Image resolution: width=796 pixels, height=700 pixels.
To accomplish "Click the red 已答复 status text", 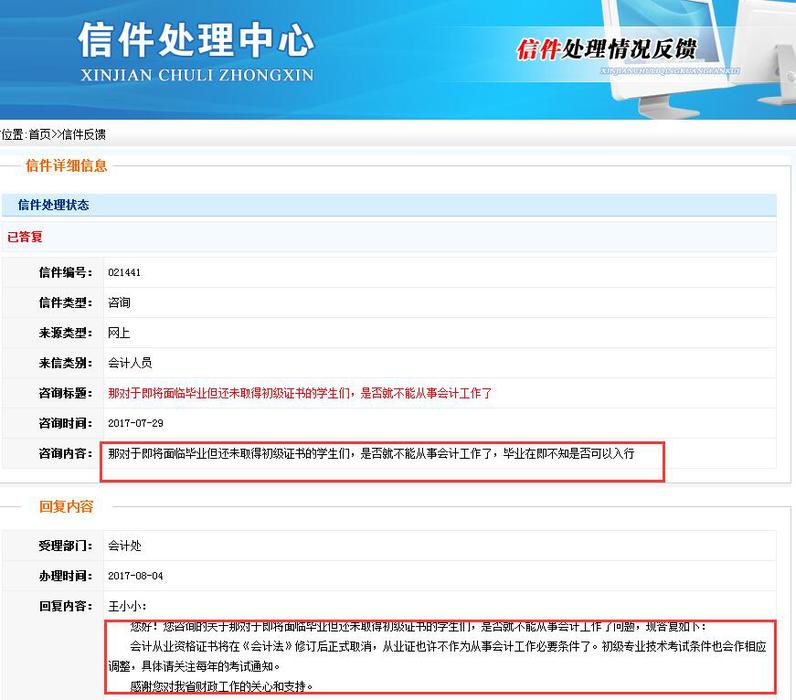I will tap(25, 237).
